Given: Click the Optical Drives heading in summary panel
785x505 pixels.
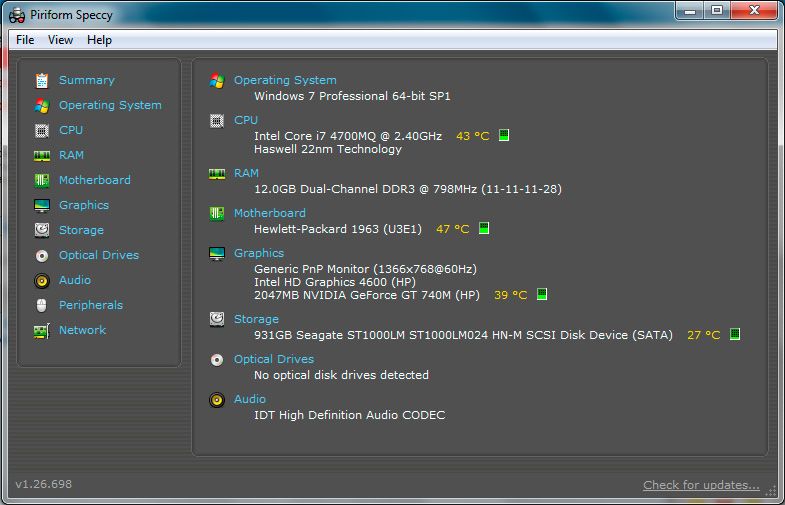Looking at the screenshot, I should [274, 359].
